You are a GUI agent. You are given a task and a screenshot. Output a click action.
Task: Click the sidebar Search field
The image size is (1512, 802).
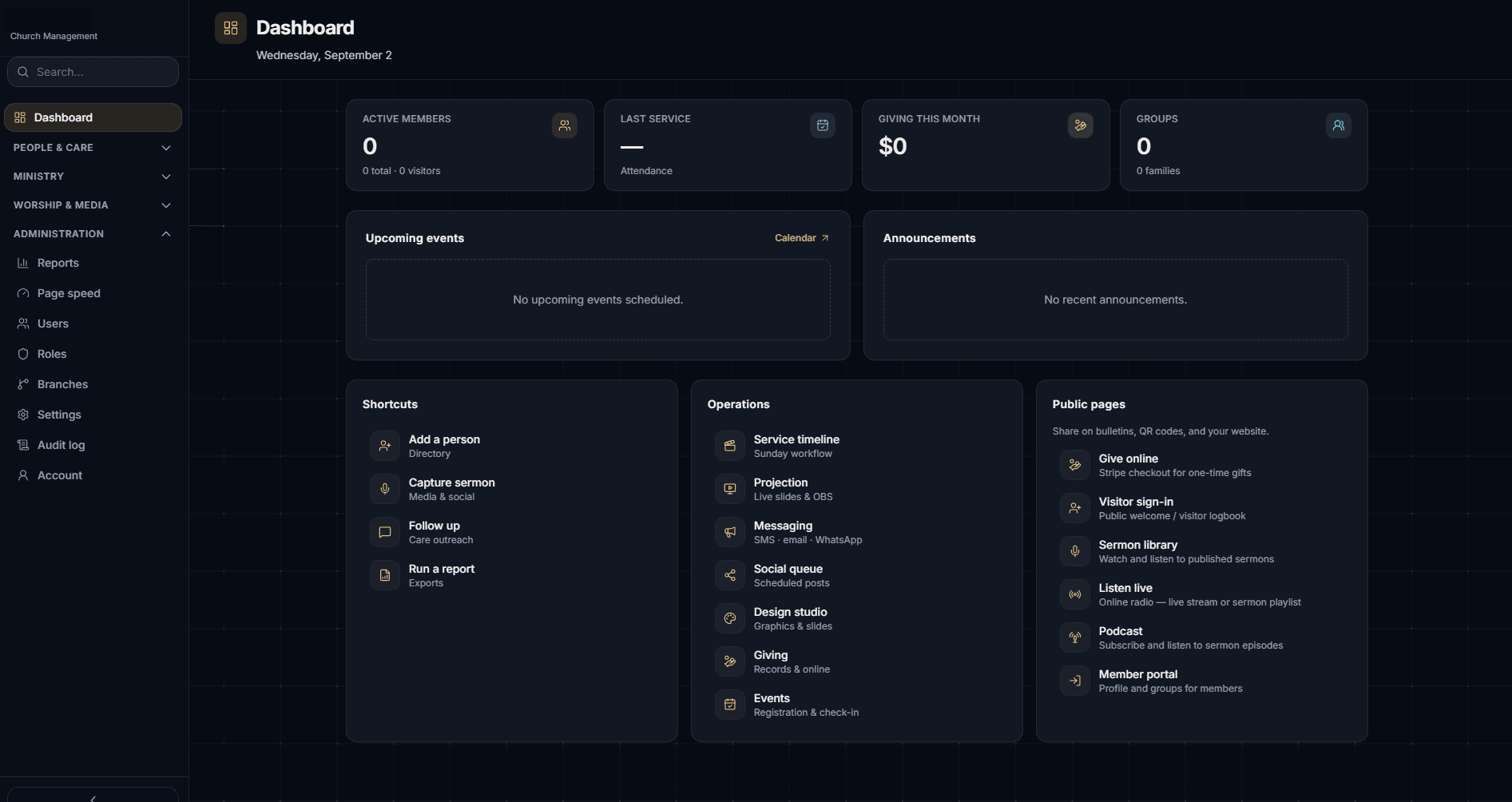point(93,72)
